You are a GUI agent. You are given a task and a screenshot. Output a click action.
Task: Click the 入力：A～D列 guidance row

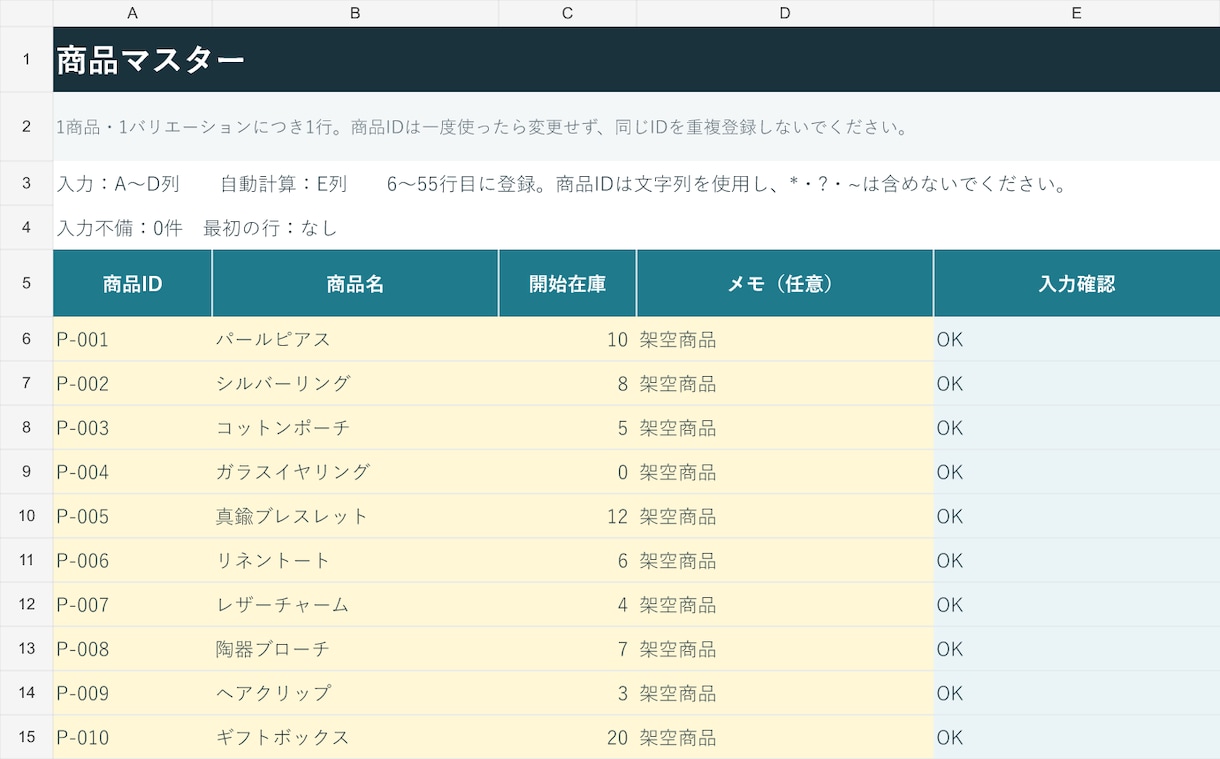636,184
